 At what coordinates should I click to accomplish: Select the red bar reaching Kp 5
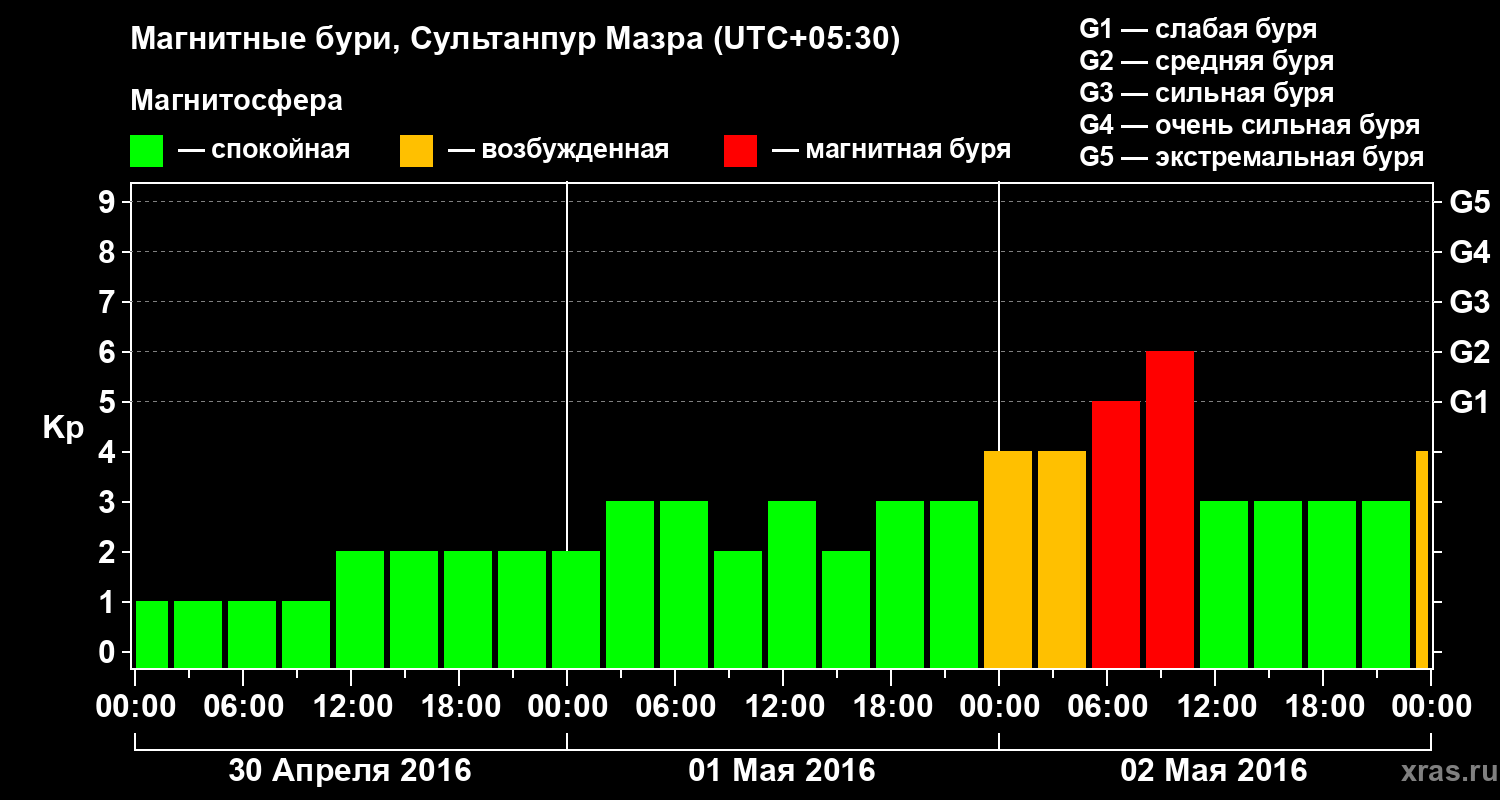click(1116, 535)
